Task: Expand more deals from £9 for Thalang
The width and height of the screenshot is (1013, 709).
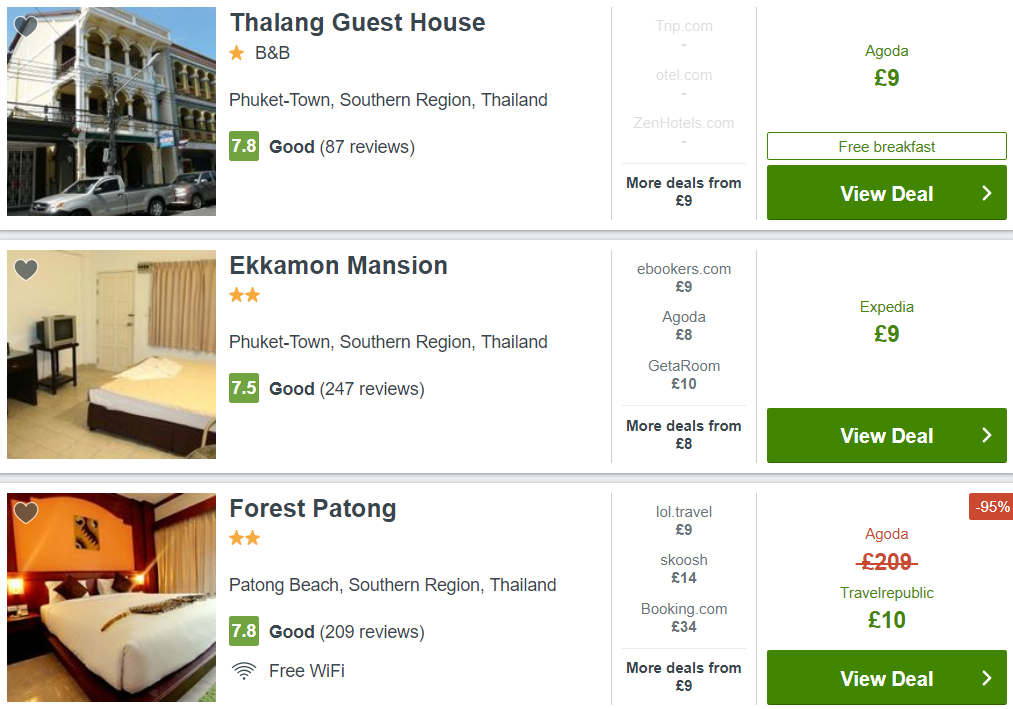Action: 684,191
